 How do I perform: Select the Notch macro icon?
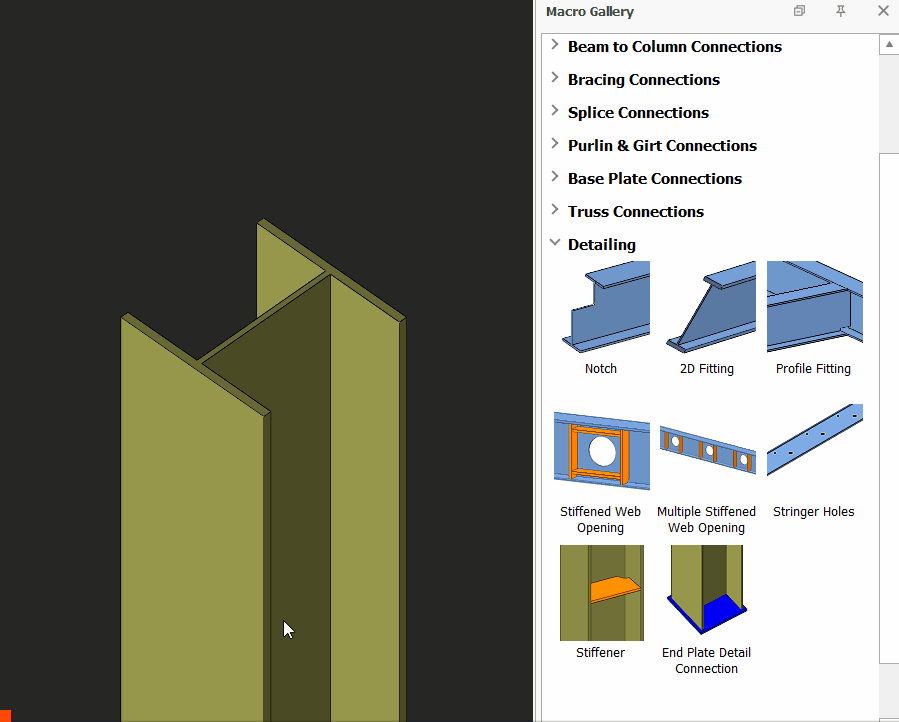[x=601, y=308]
